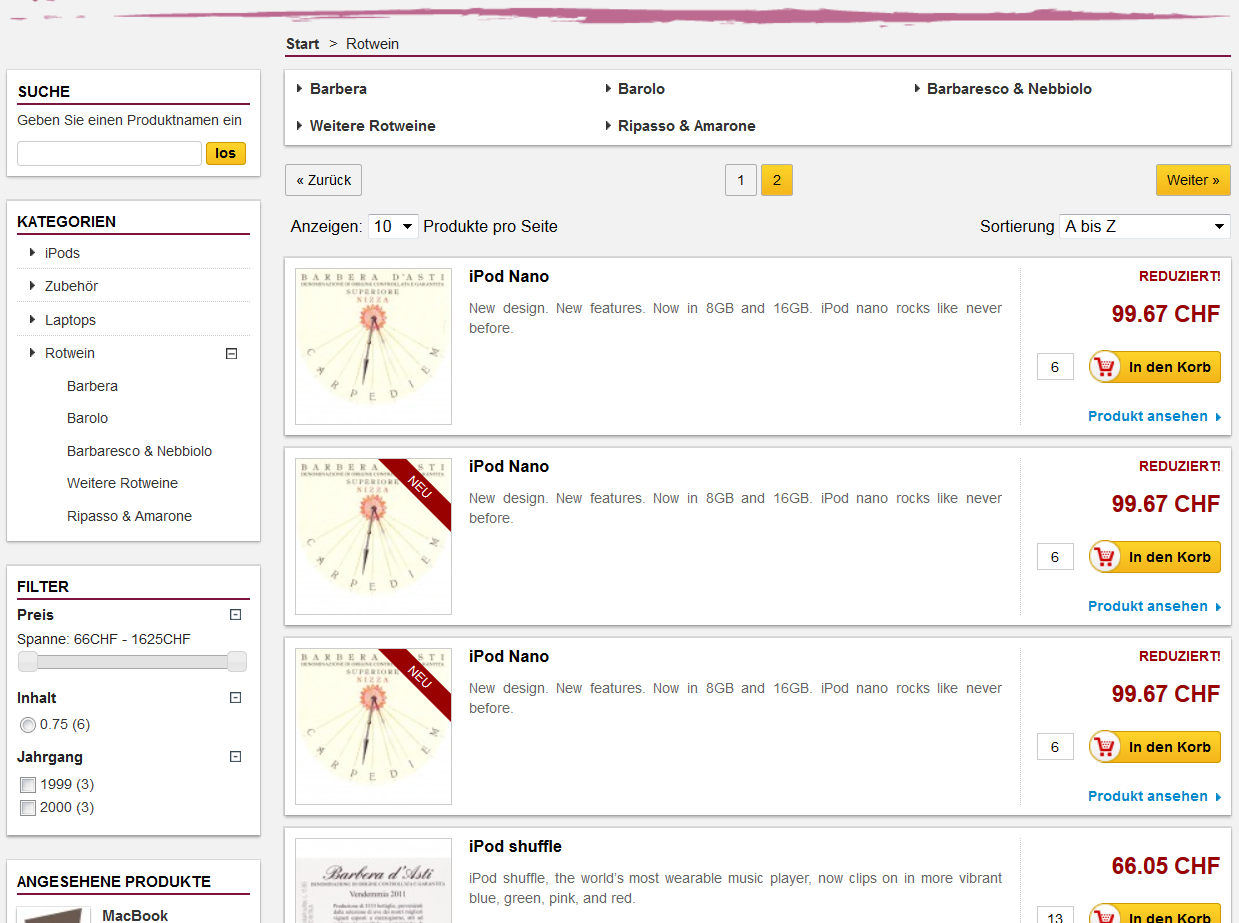Click triangle bullet before Barbaresco & Nebbiolo
1239x923 pixels.
point(917,89)
